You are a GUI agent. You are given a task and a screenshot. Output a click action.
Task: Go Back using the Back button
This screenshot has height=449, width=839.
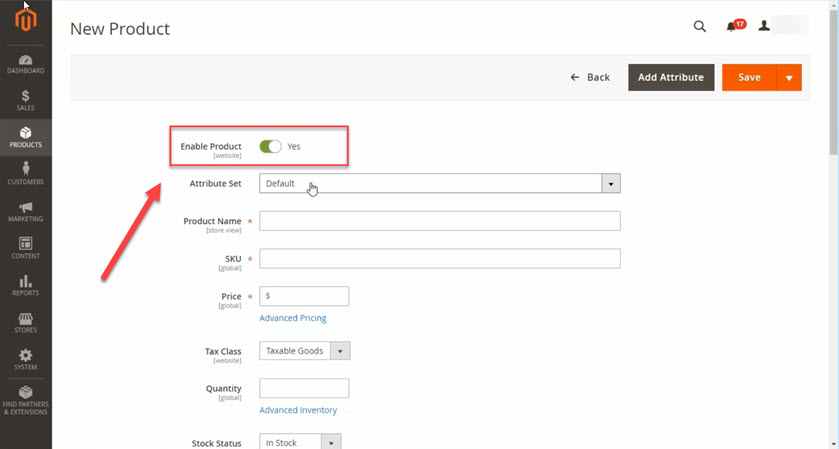click(590, 78)
